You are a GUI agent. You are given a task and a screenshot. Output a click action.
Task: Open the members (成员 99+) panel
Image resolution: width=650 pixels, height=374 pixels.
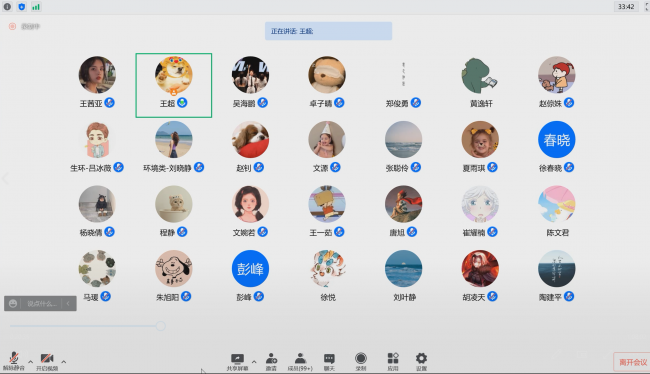pyautogui.click(x=300, y=362)
